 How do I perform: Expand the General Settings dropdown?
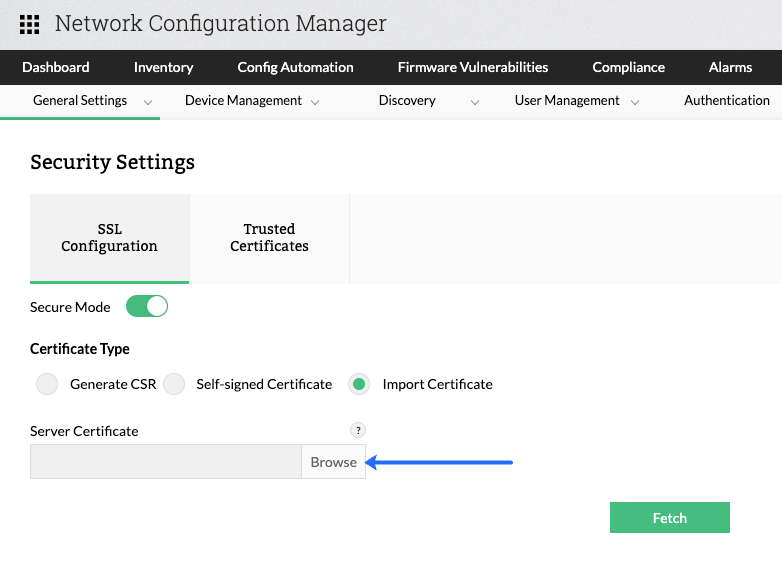coord(148,102)
